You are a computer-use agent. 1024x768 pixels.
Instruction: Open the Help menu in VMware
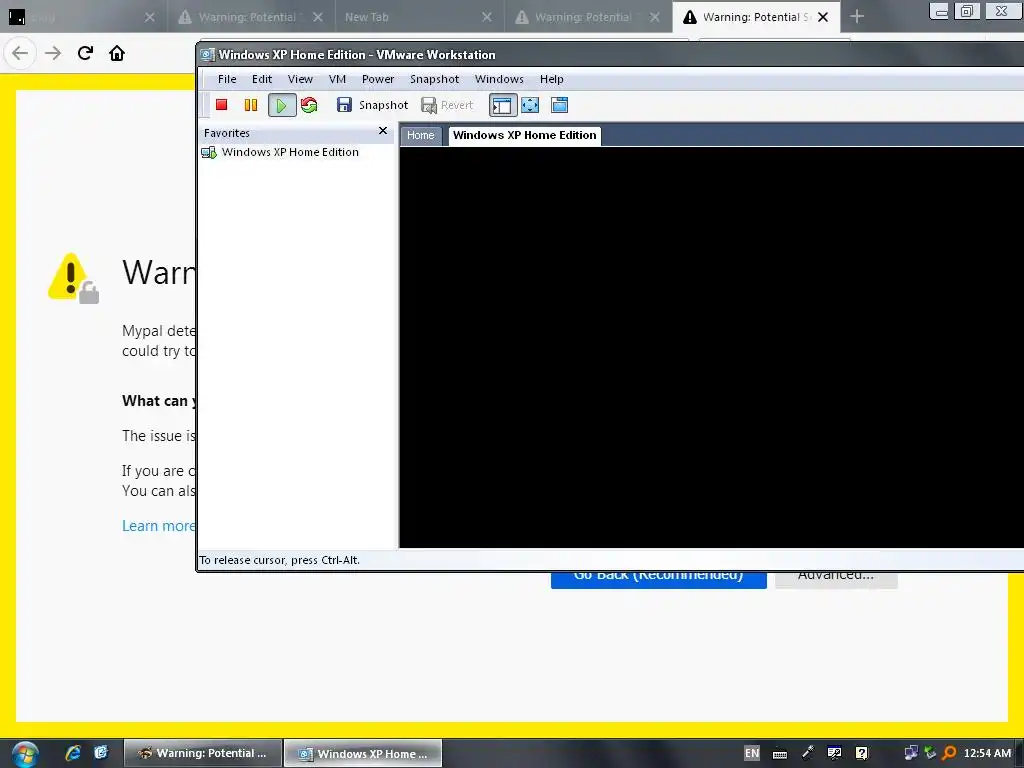tap(552, 79)
